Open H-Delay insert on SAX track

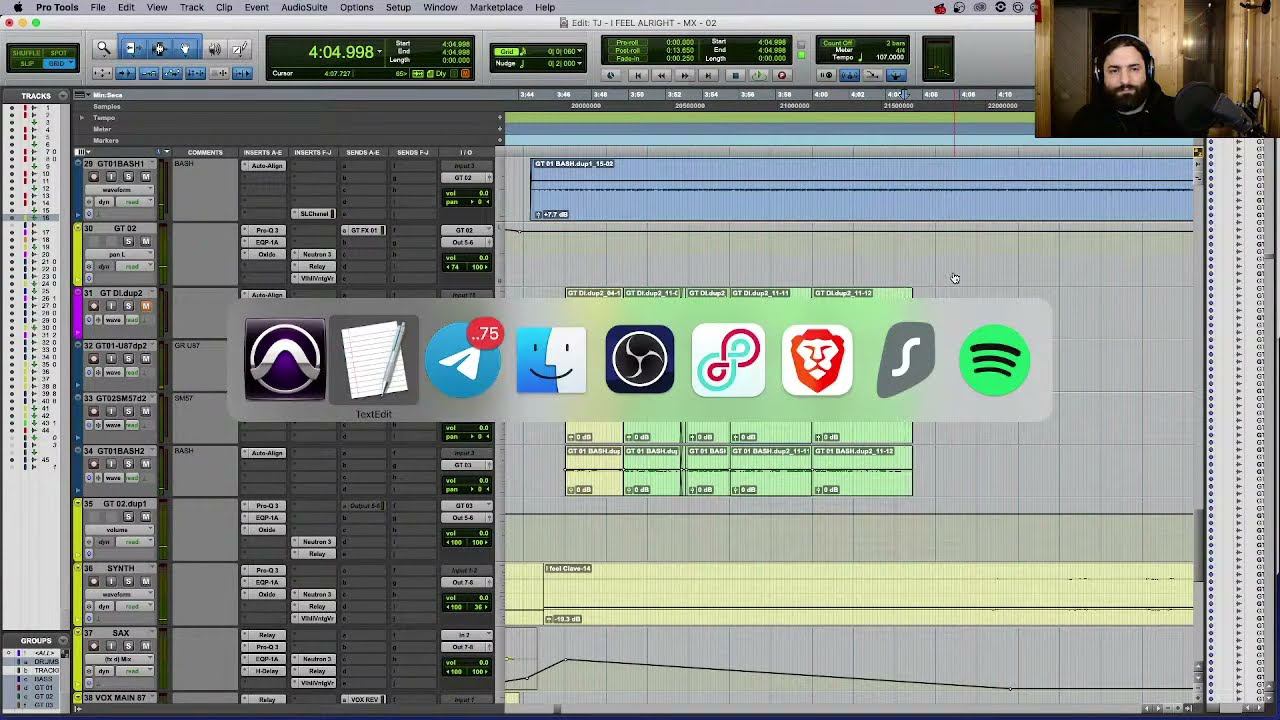coord(266,671)
